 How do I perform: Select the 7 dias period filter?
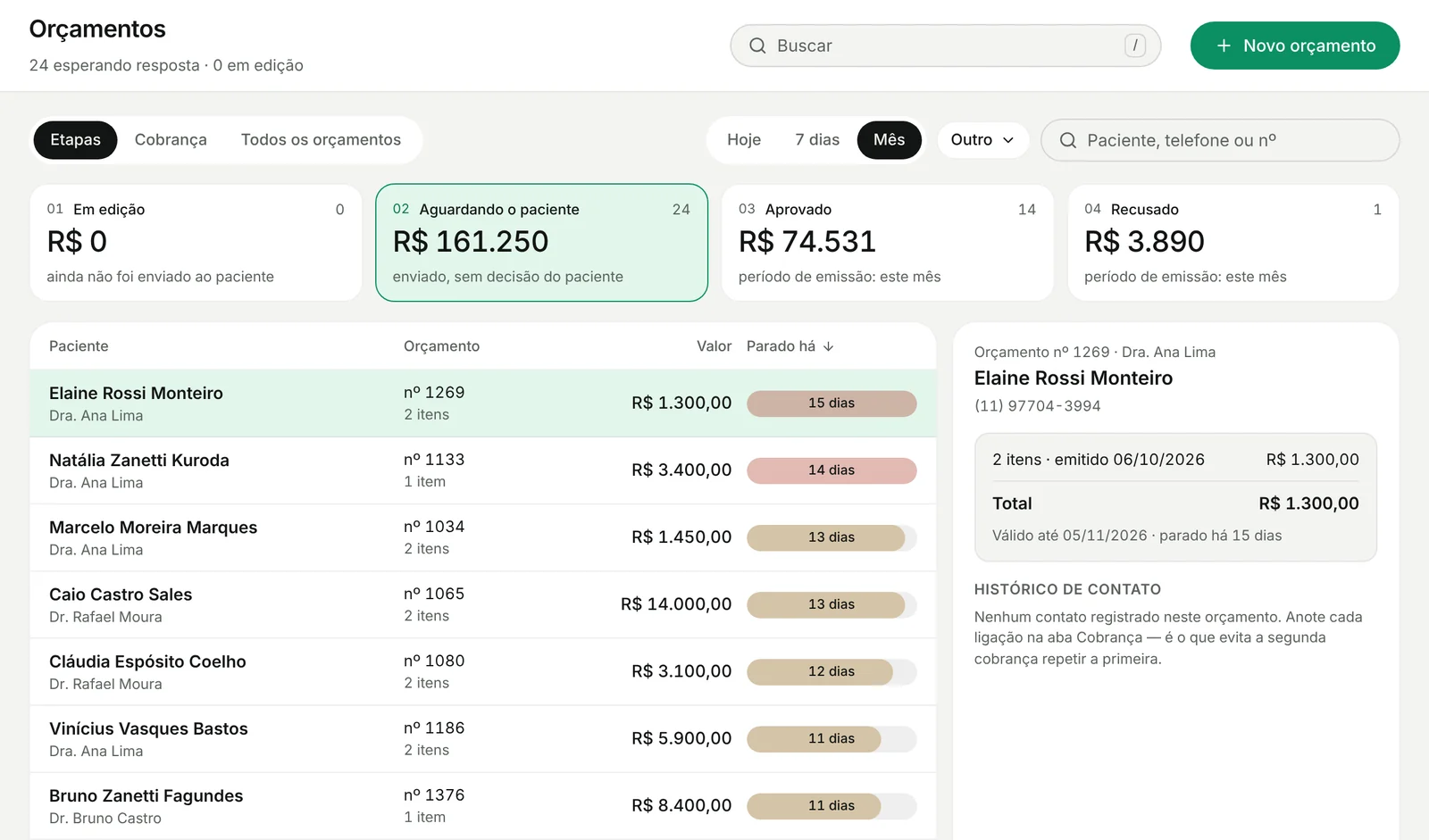tap(817, 140)
